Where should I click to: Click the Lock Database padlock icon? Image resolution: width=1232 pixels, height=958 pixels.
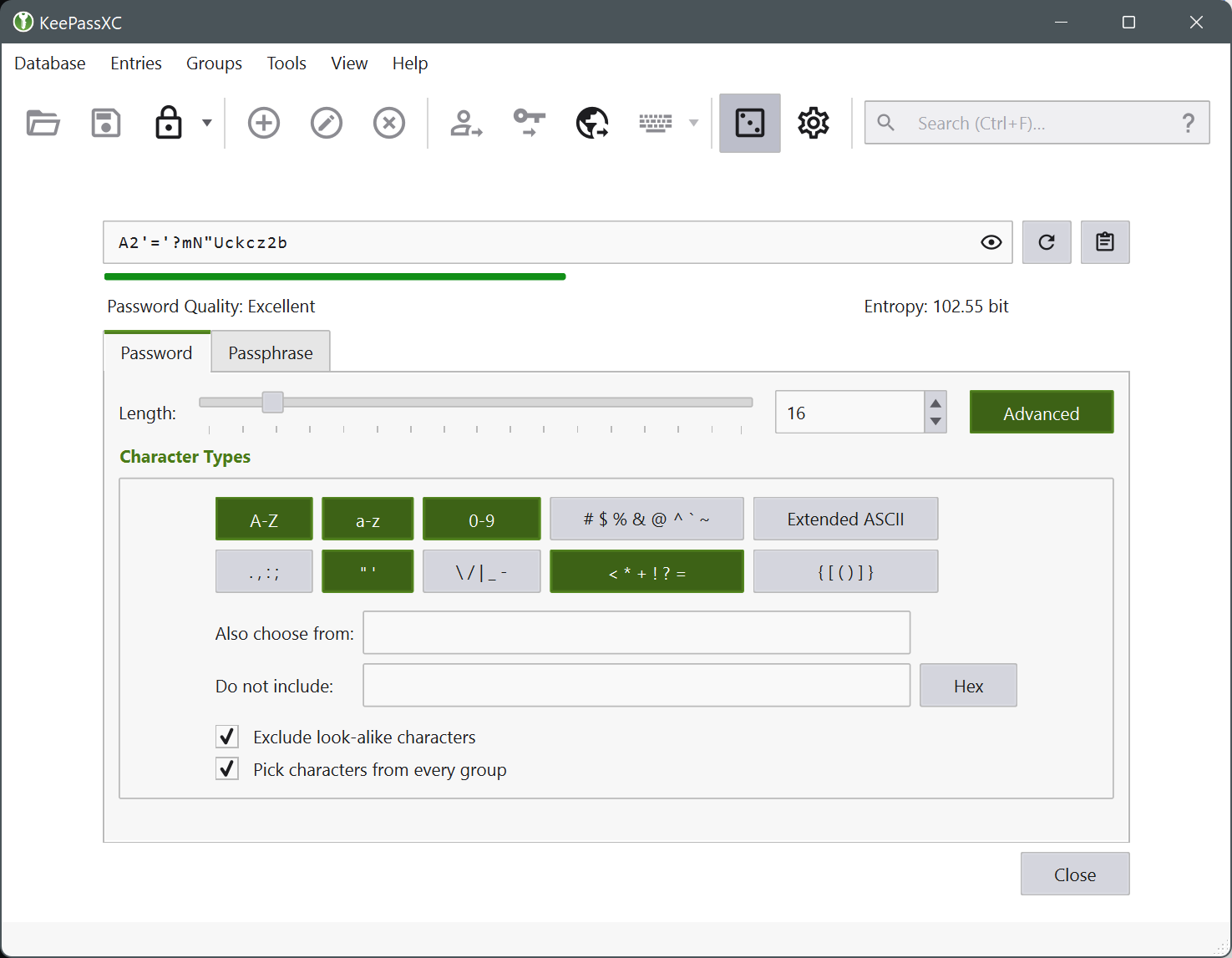coord(169,123)
